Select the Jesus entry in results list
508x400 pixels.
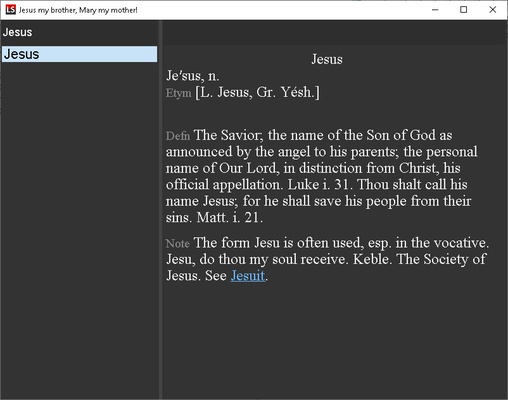tap(79, 54)
